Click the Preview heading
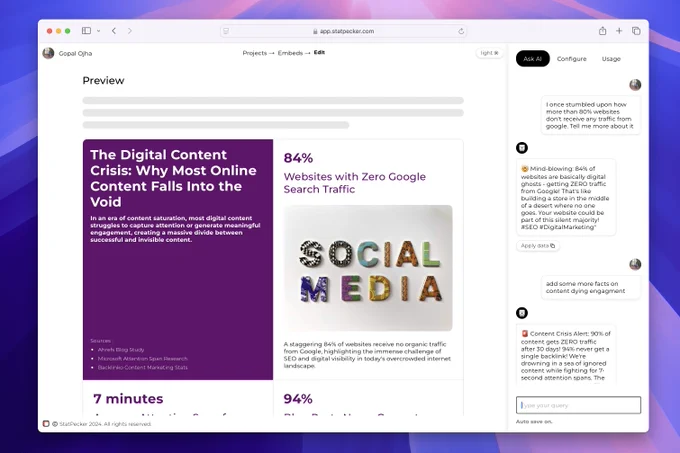Screen dimensions: 680x453 (103, 81)
